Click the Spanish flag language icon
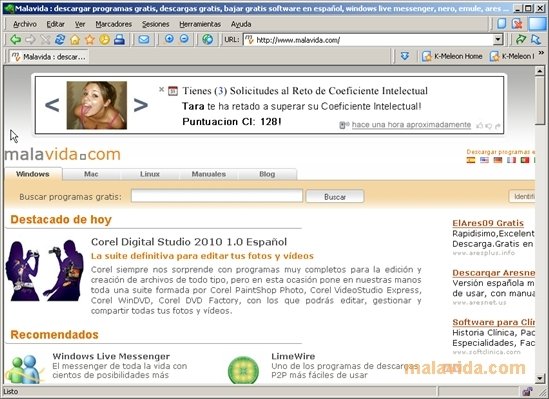 click(471, 160)
